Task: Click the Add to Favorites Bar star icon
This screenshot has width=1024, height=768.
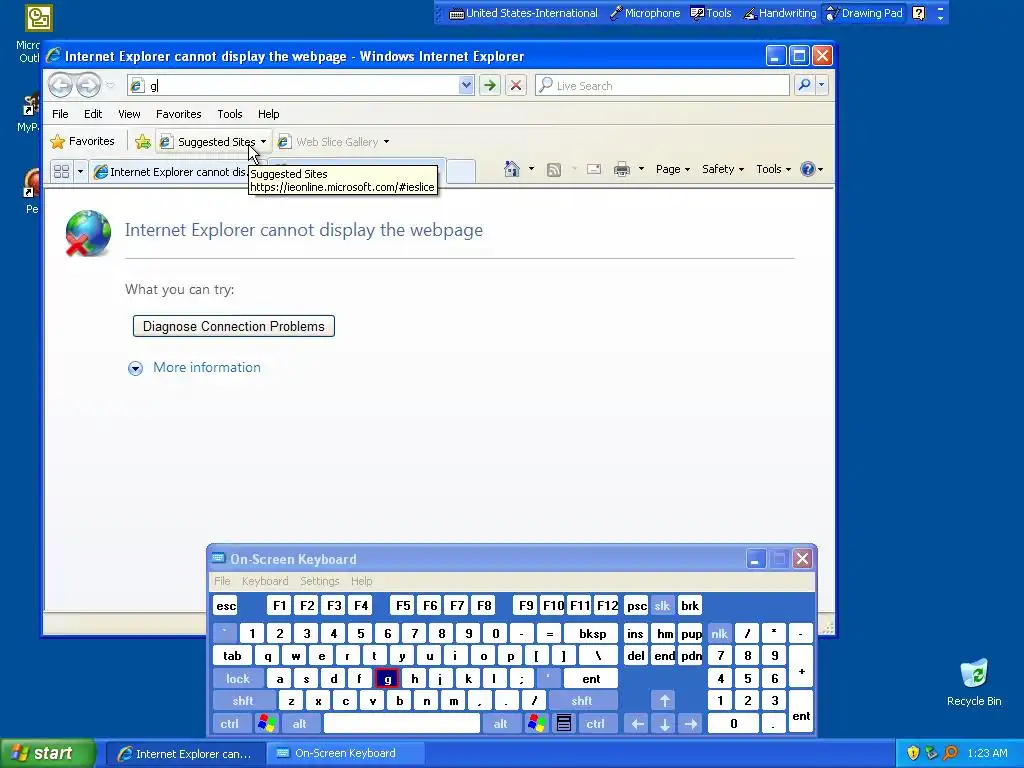Action: (x=143, y=142)
